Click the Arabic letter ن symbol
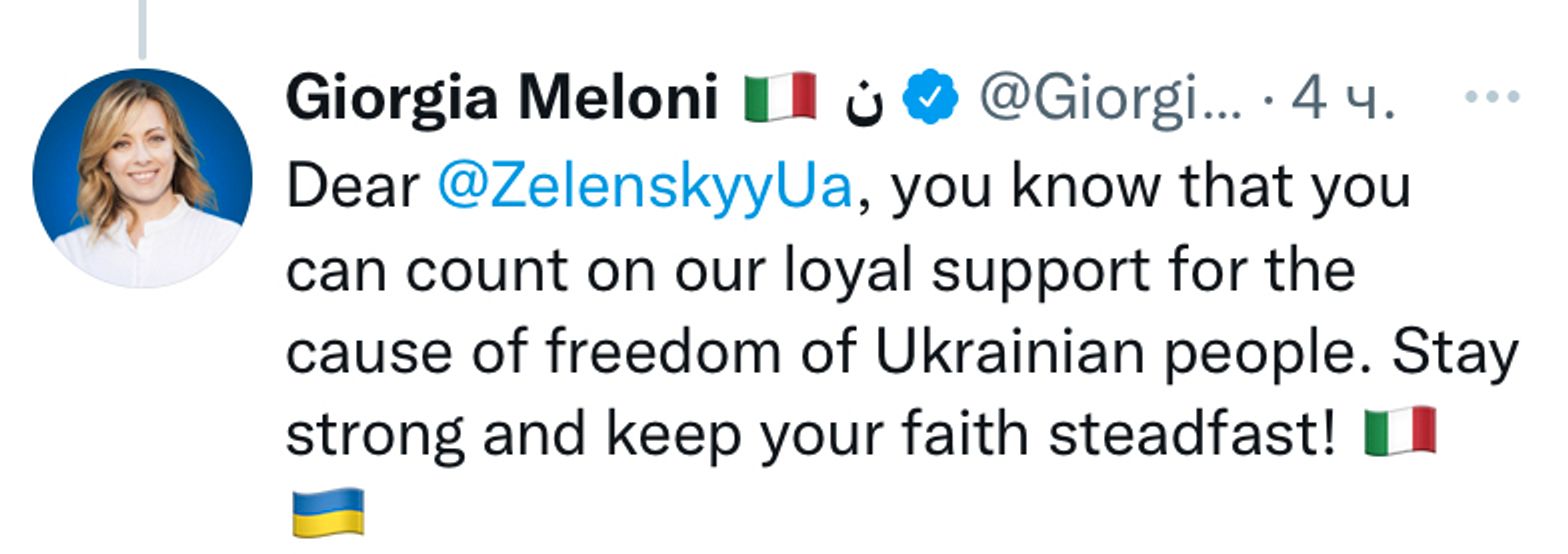1568x554 pixels. coord(863,100)
